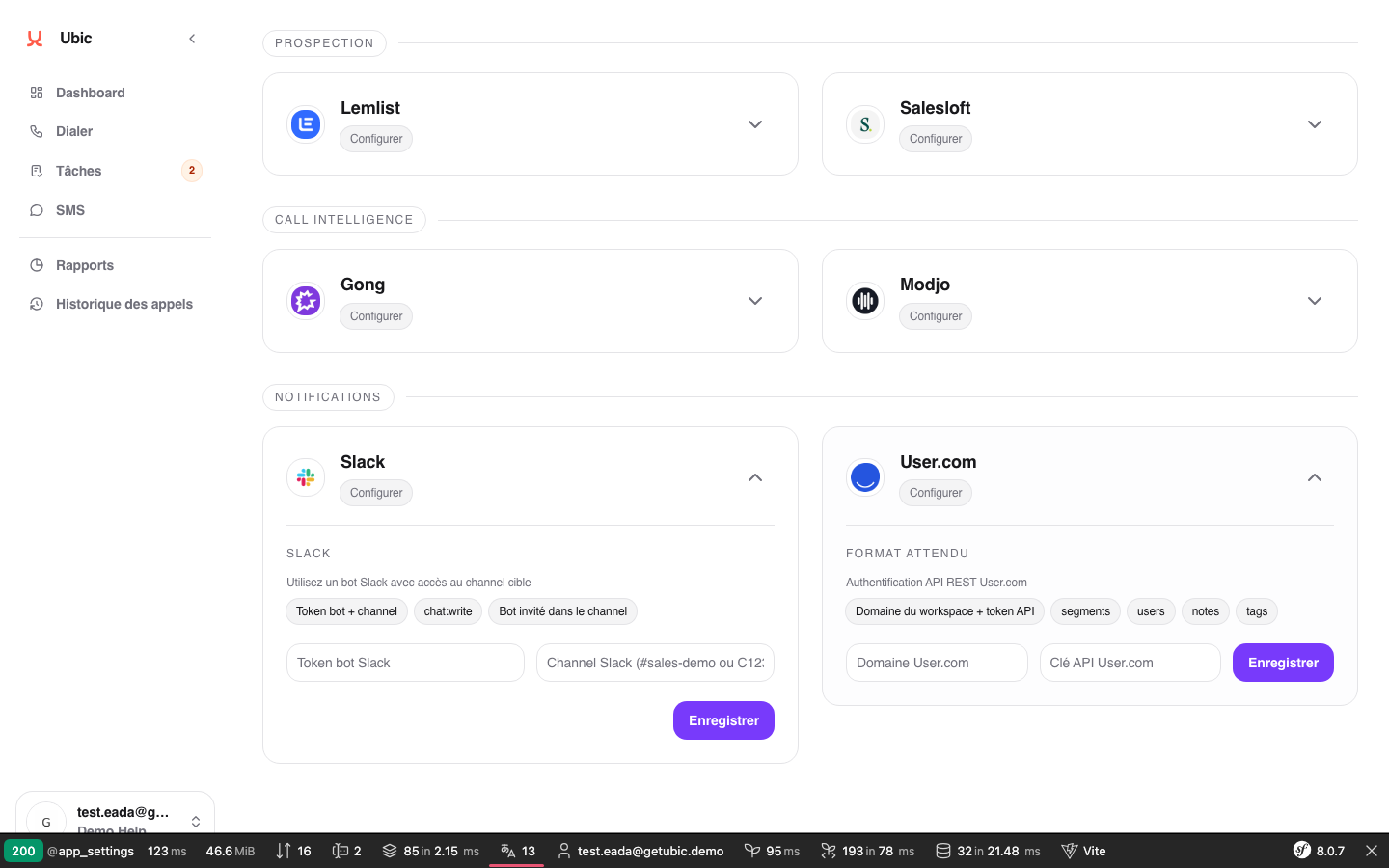Open translation panel showing 13

pyautogui.click(x=517, y=851)
